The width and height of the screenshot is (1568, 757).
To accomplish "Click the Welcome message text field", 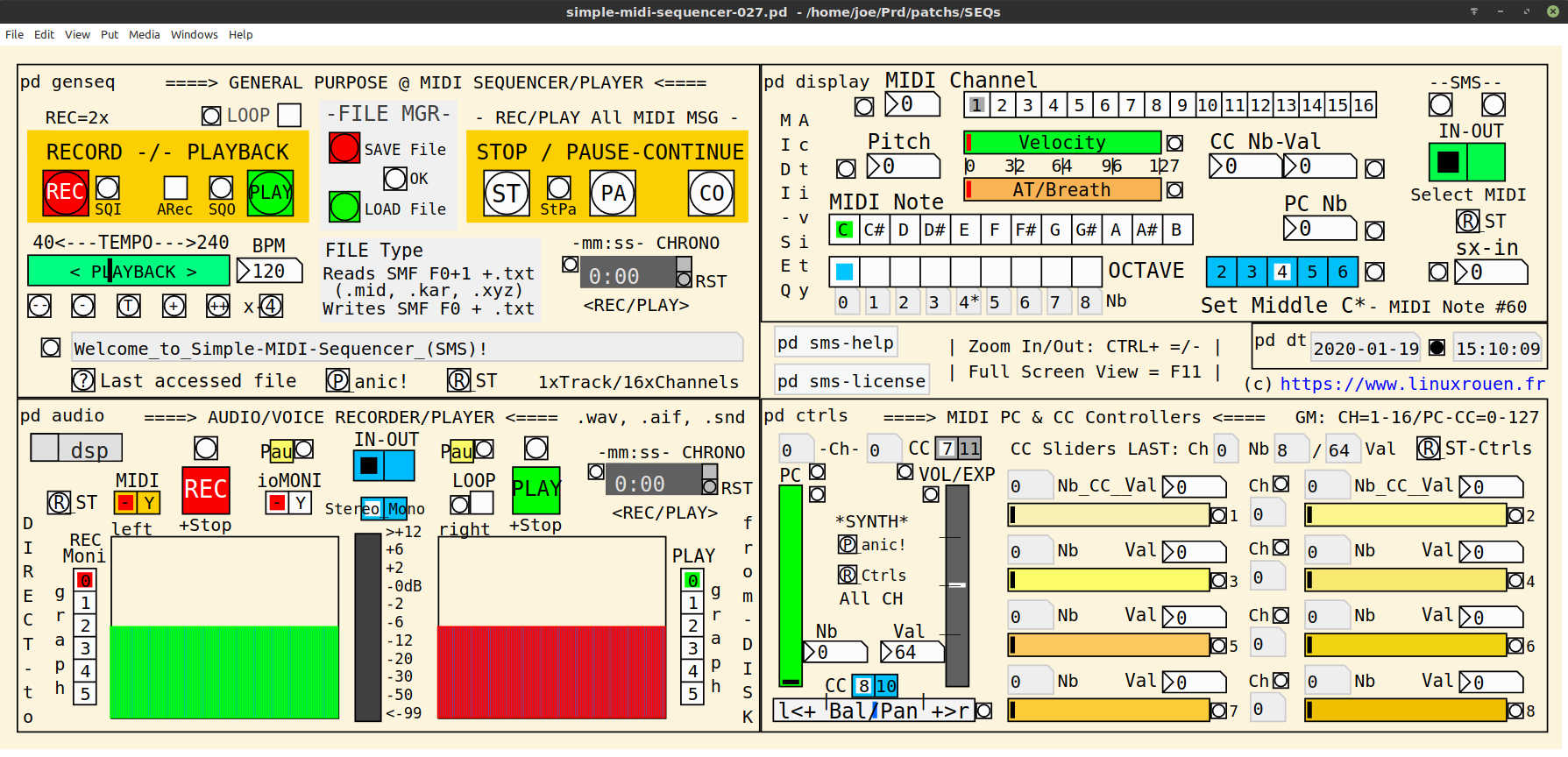I will point(407,348).
